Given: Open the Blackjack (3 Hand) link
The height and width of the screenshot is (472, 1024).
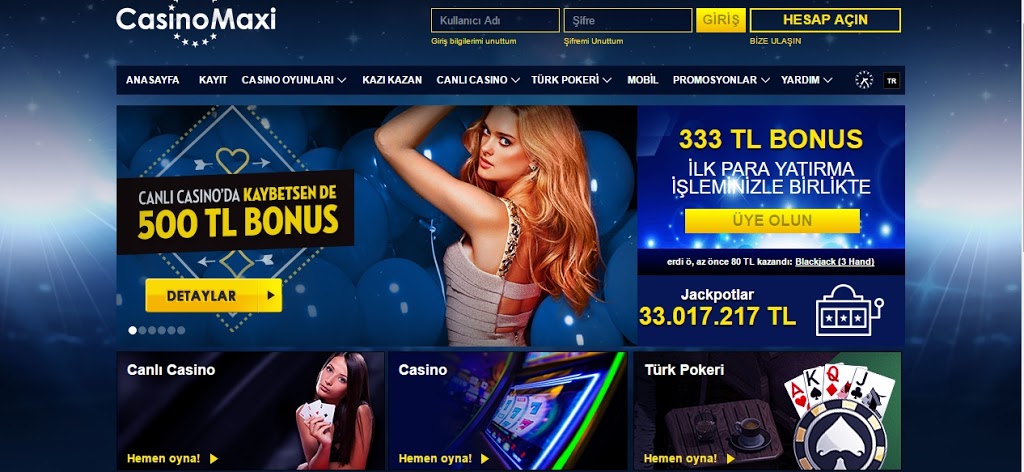Looking at the screenshot, I should click(x=835, y=262).
